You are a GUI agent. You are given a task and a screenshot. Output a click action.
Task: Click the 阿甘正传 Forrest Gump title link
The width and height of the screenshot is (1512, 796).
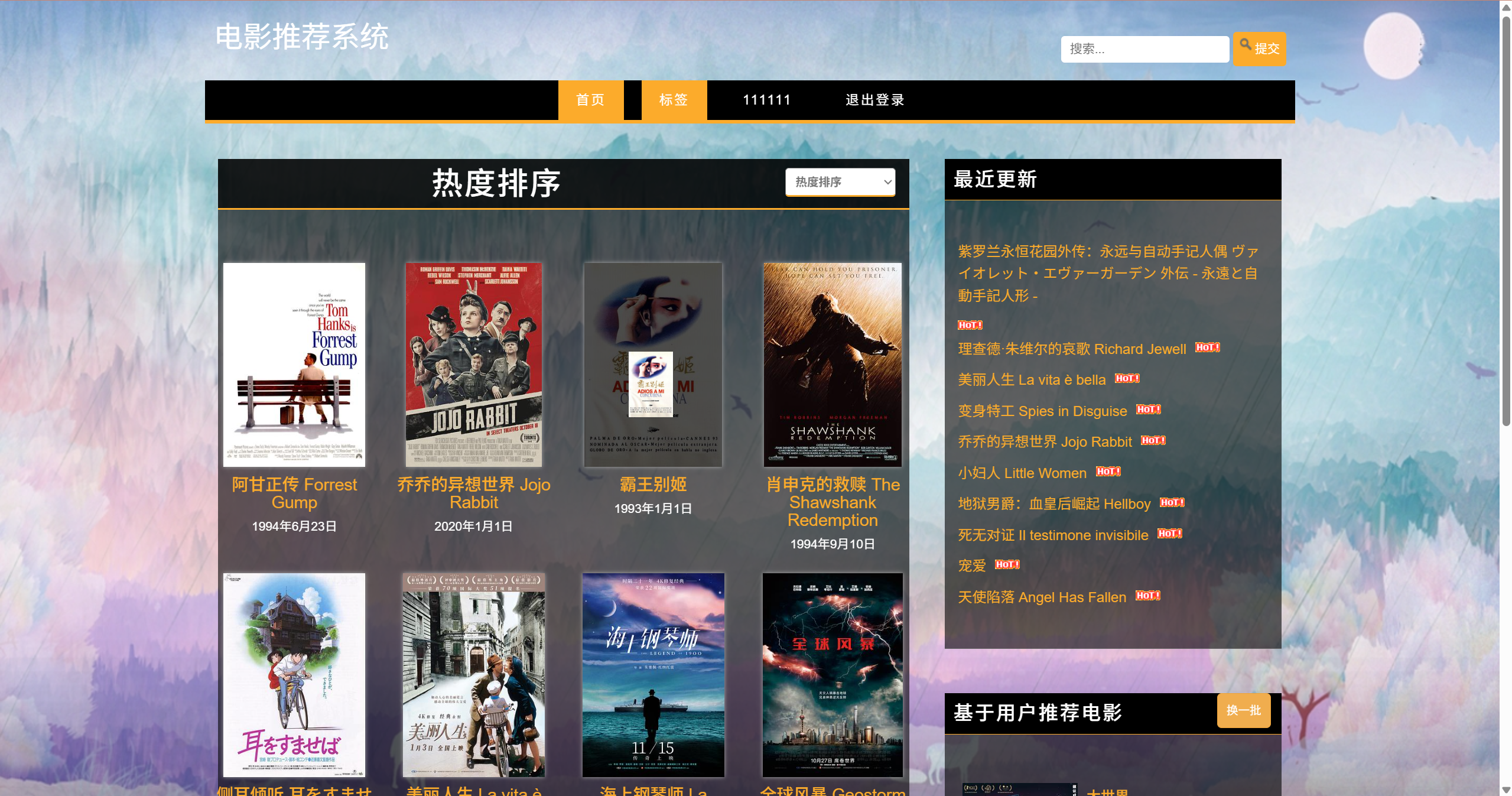click(294, 493)
